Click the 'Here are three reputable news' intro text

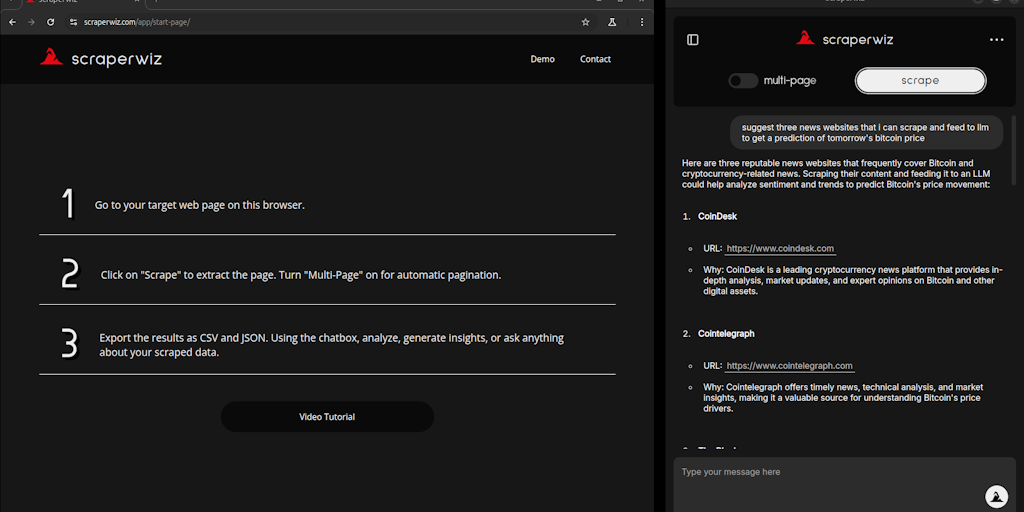tap(837, 174)
